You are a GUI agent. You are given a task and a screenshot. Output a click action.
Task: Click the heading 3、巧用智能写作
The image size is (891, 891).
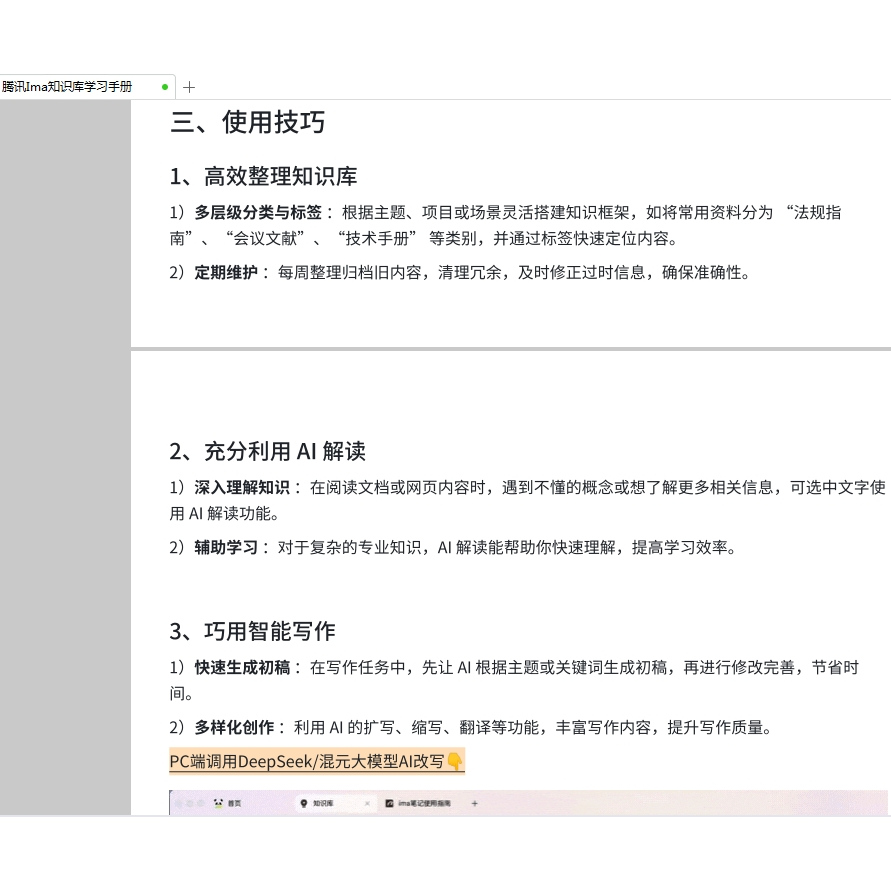252,631
